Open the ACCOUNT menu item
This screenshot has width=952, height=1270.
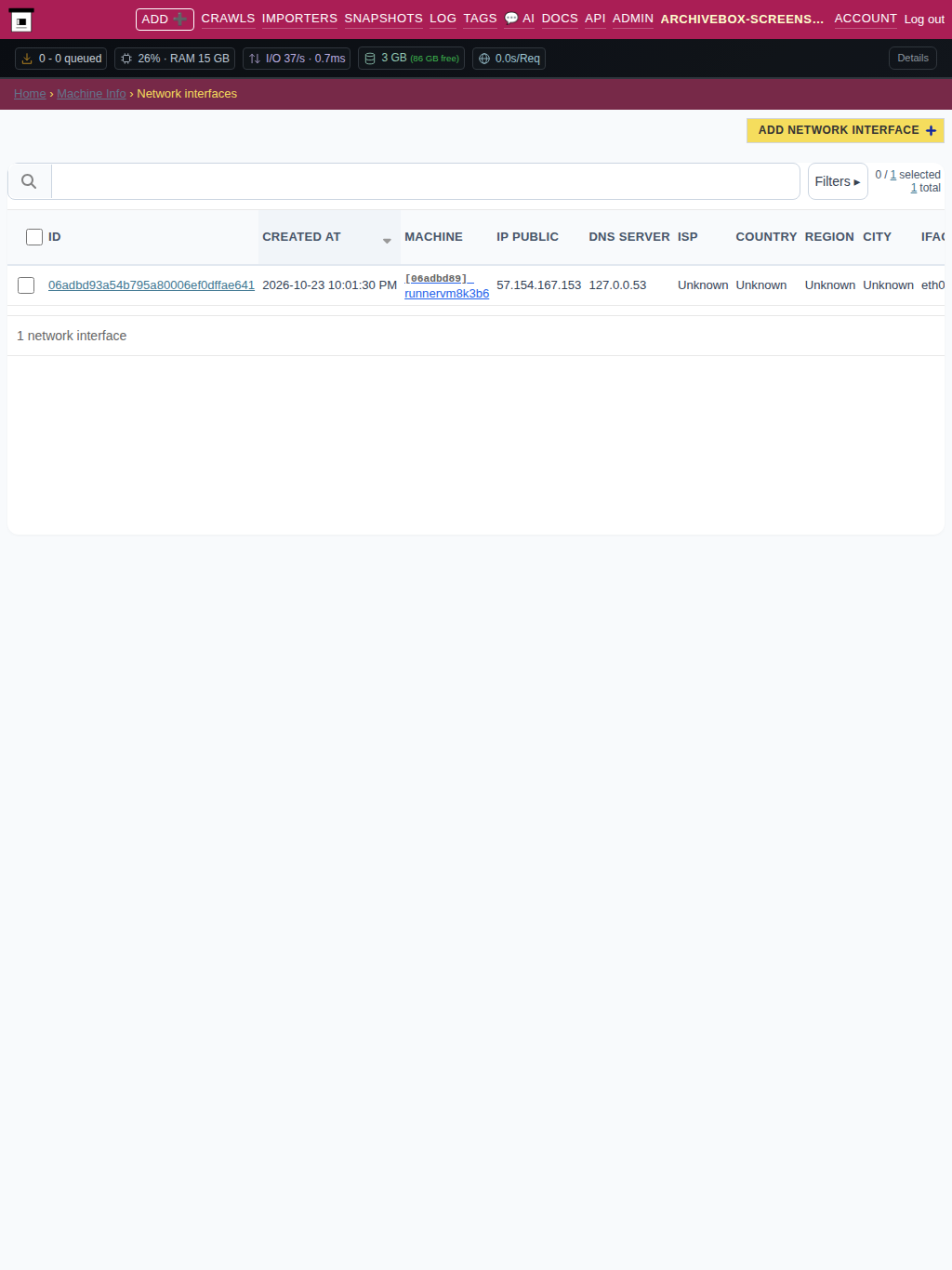click(x=866, y=19)
